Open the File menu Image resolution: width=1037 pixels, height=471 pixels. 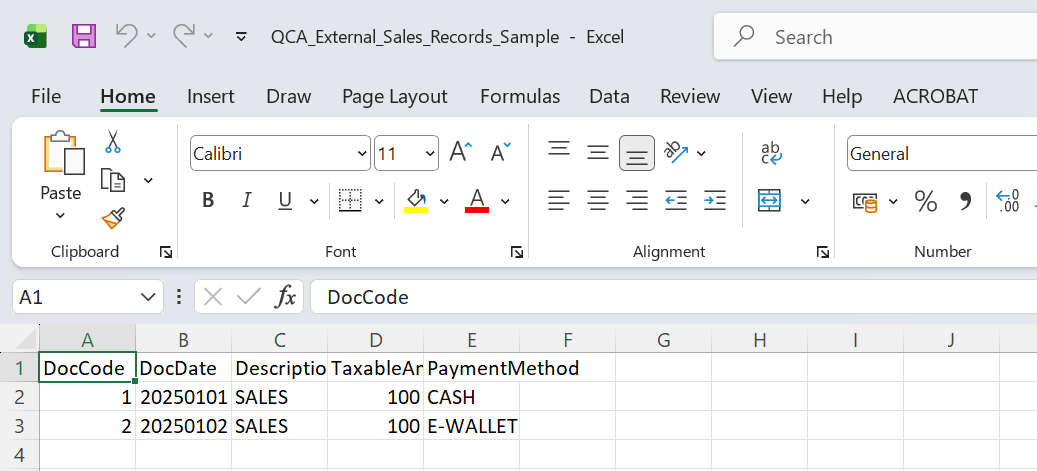point(46,97)
